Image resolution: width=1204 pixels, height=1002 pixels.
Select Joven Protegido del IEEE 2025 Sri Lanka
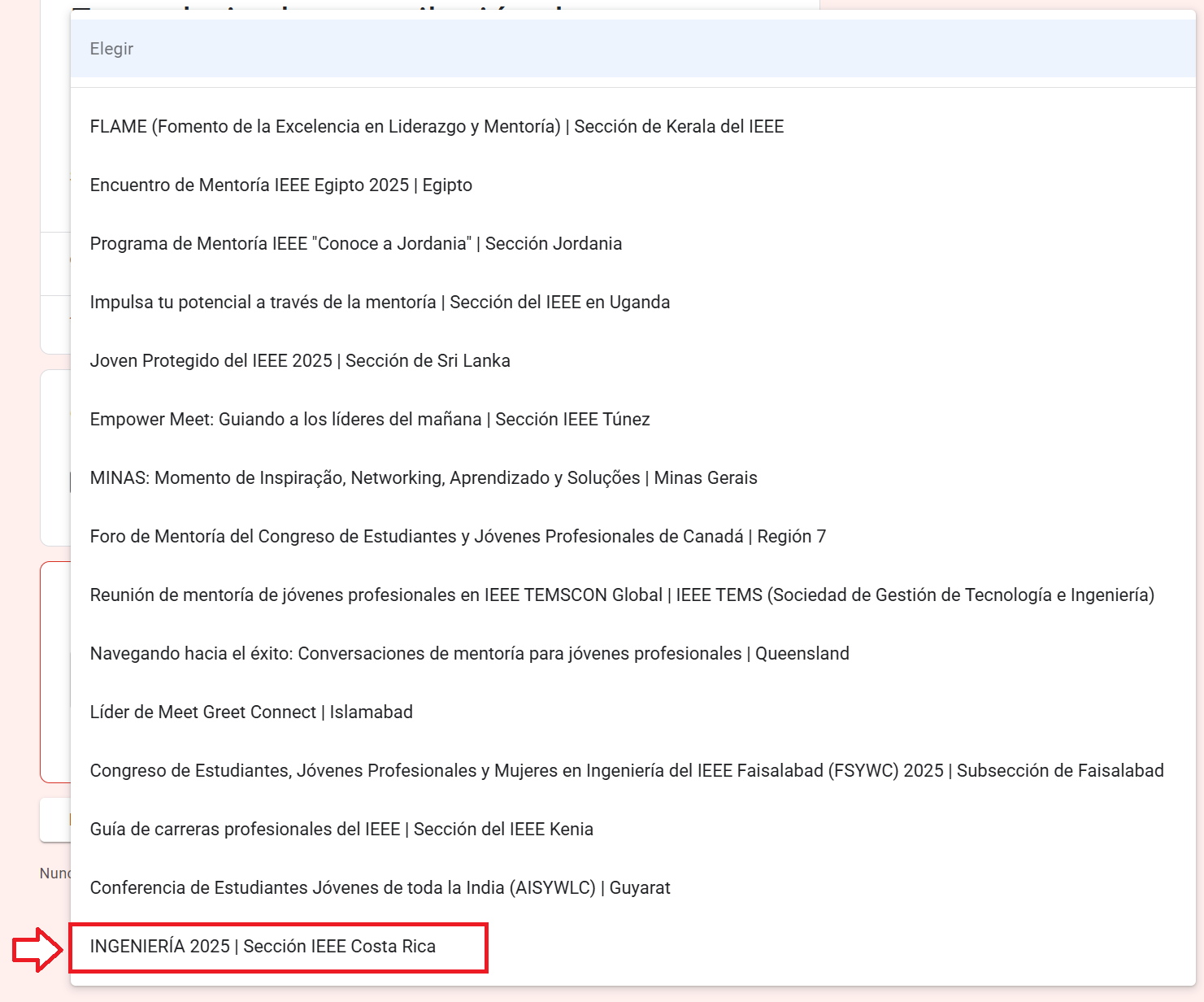300,361
